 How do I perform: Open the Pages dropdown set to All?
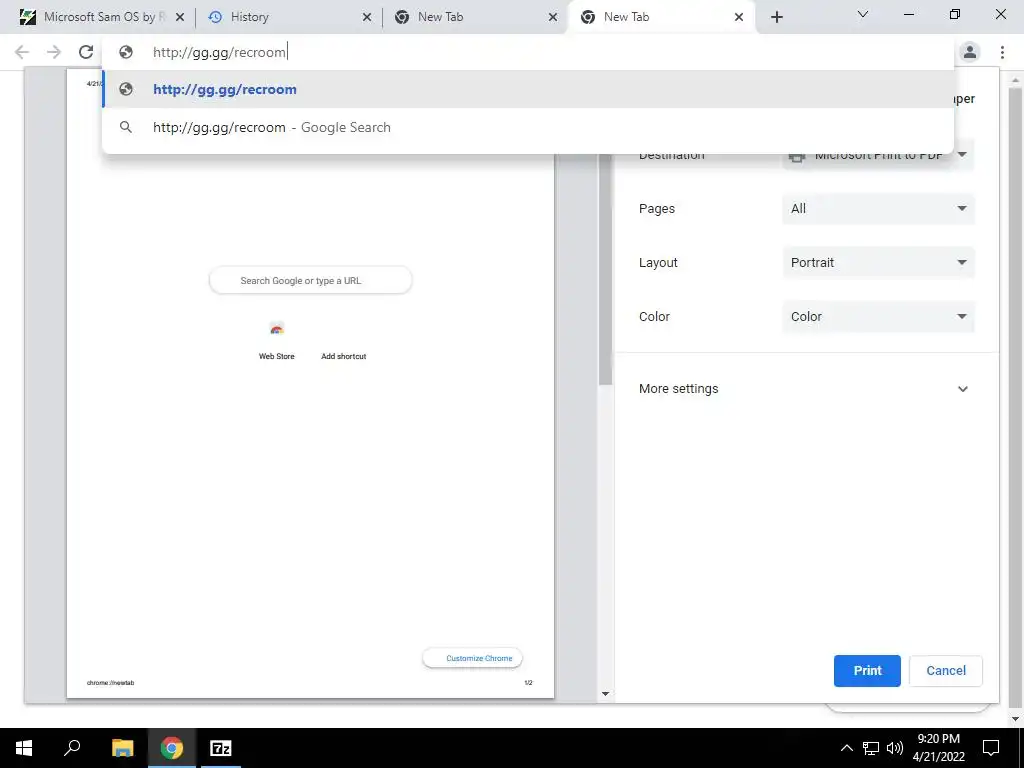(878, 209)
